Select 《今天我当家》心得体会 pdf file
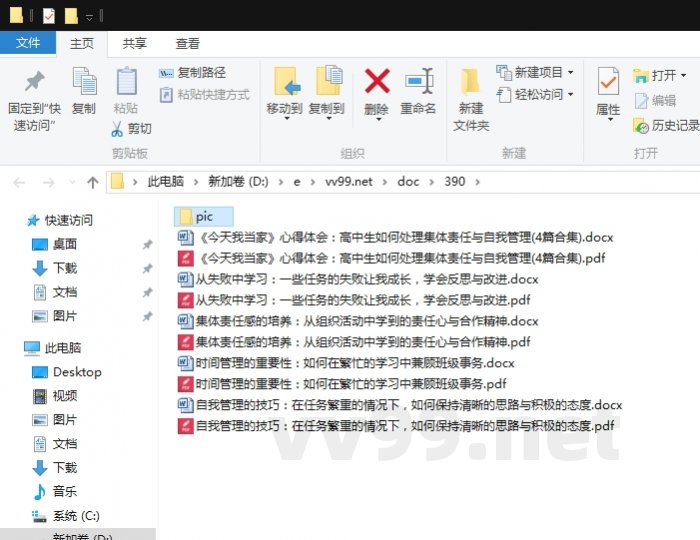Viewport: 700px width, 540px height. (391, 258)
